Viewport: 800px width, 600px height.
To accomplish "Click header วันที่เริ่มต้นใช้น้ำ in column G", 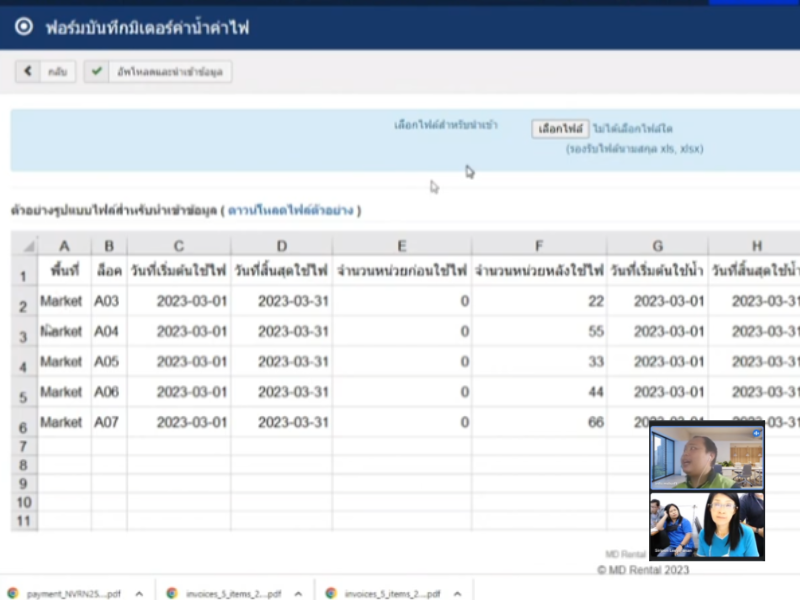I will coord(657,270).
